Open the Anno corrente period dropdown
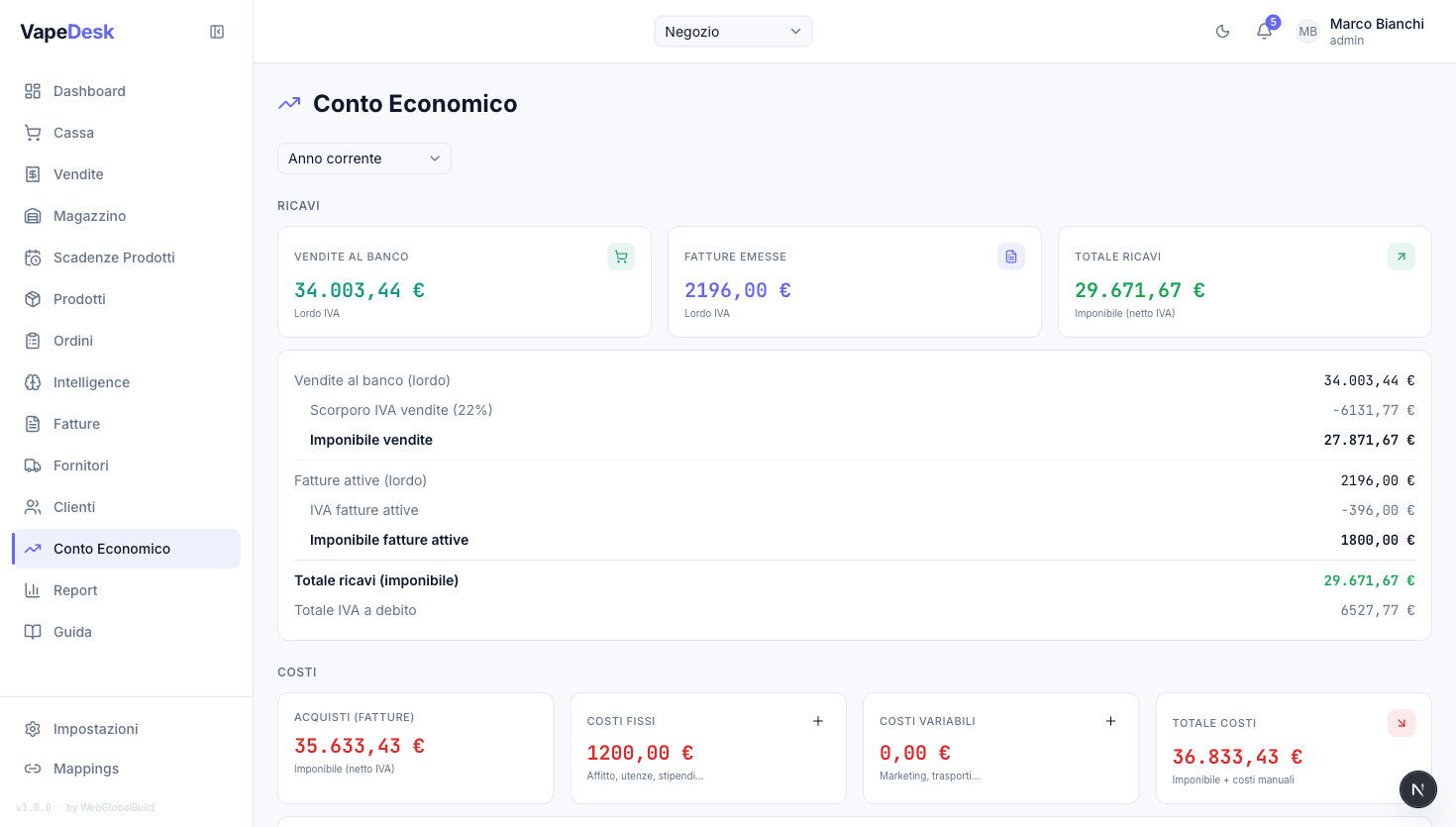The height and width of the screenshot is (827, 1456). point(364,158)
